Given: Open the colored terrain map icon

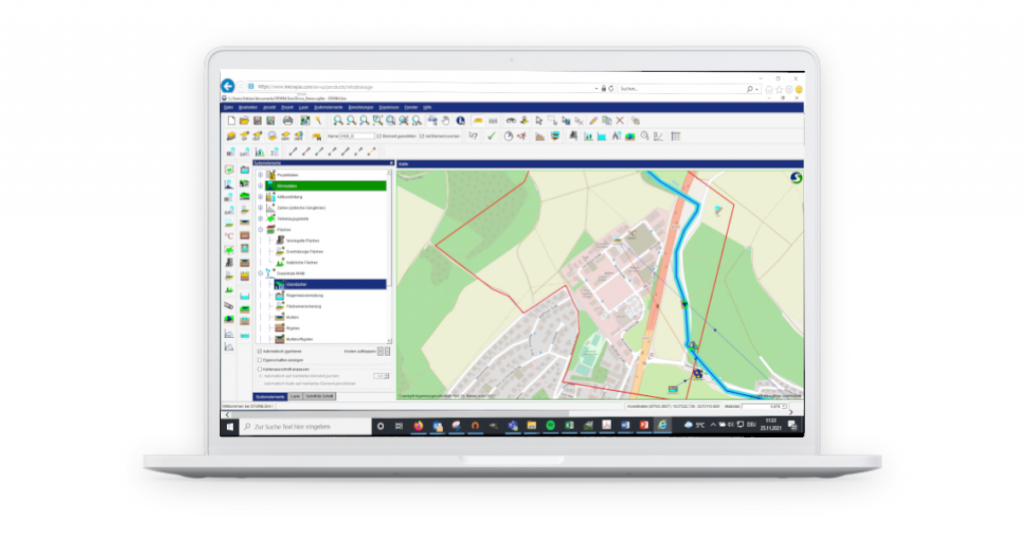Looking at the screenshot, I should tap(630, 136).
